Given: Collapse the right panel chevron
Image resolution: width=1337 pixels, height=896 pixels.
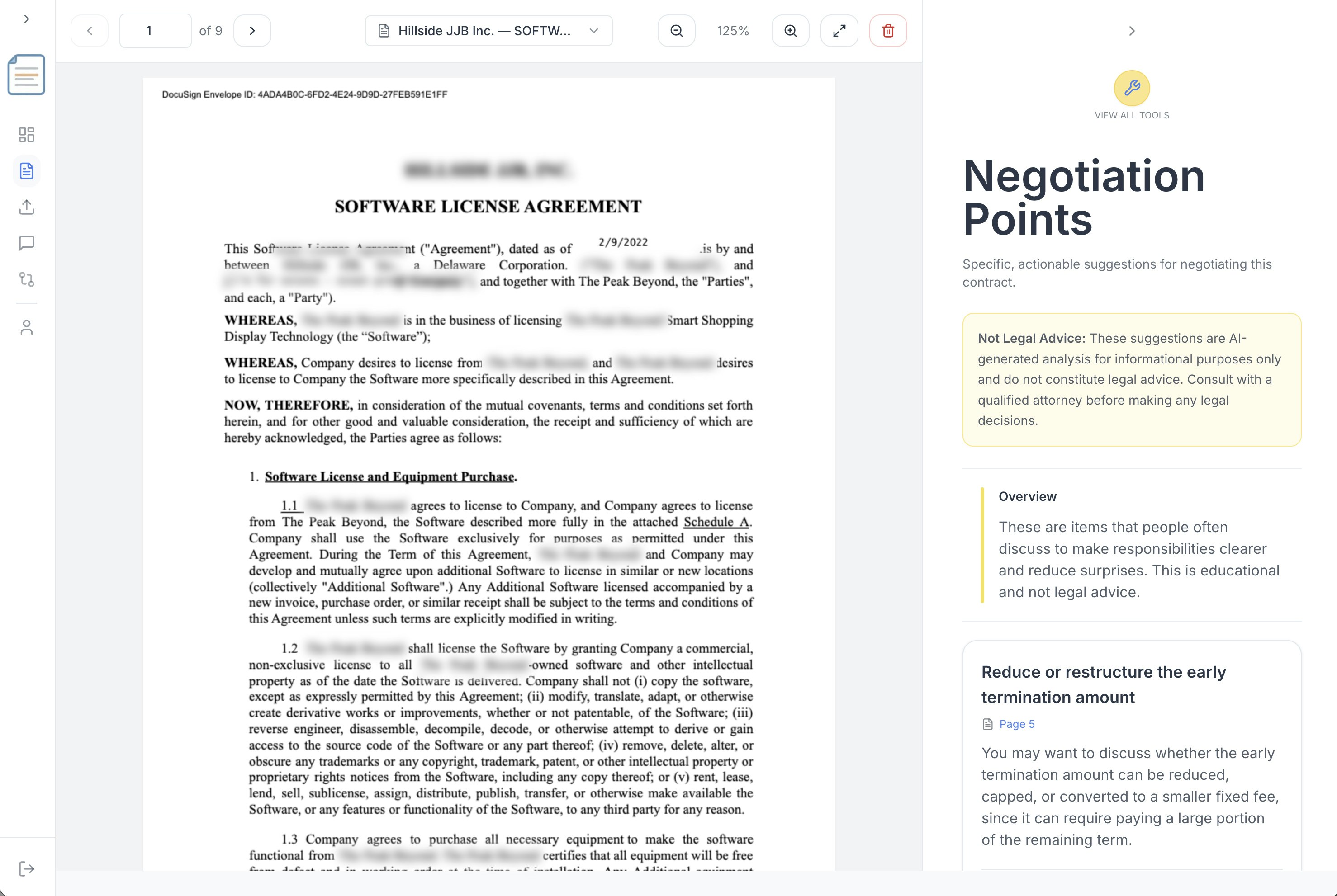Looking at the screenshot, I should pyautogui.click(x=1131, y=31).
